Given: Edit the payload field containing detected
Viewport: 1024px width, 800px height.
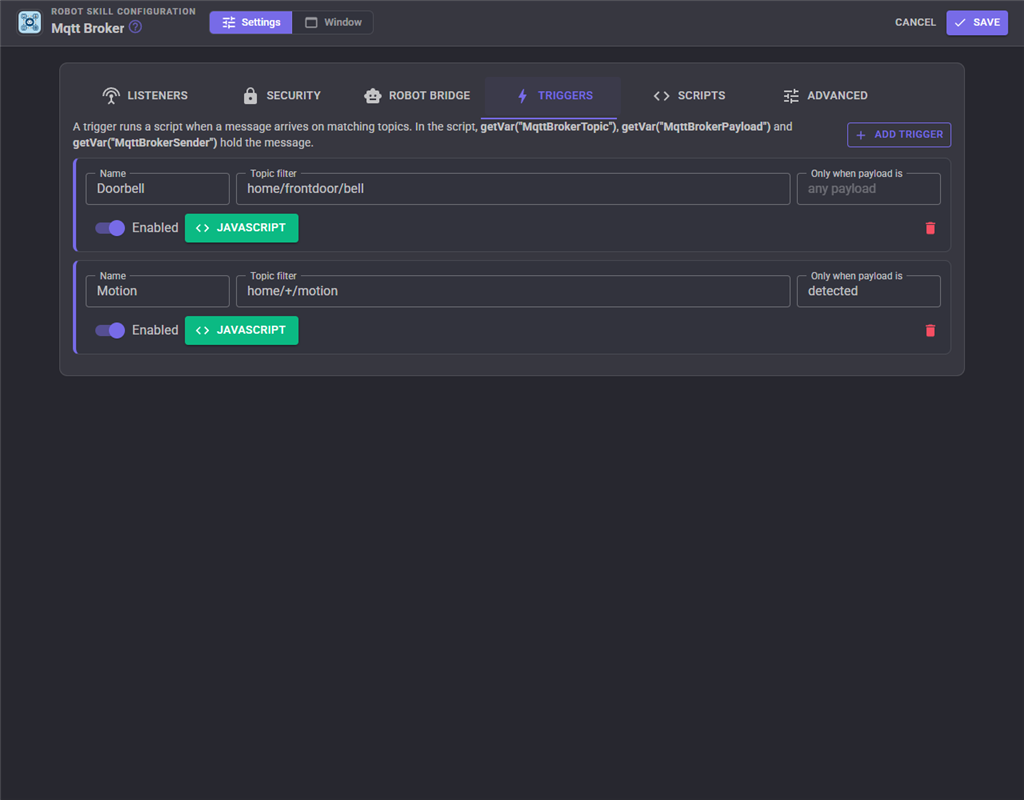Looking at the screenshot, I should [x=869, y=291].
